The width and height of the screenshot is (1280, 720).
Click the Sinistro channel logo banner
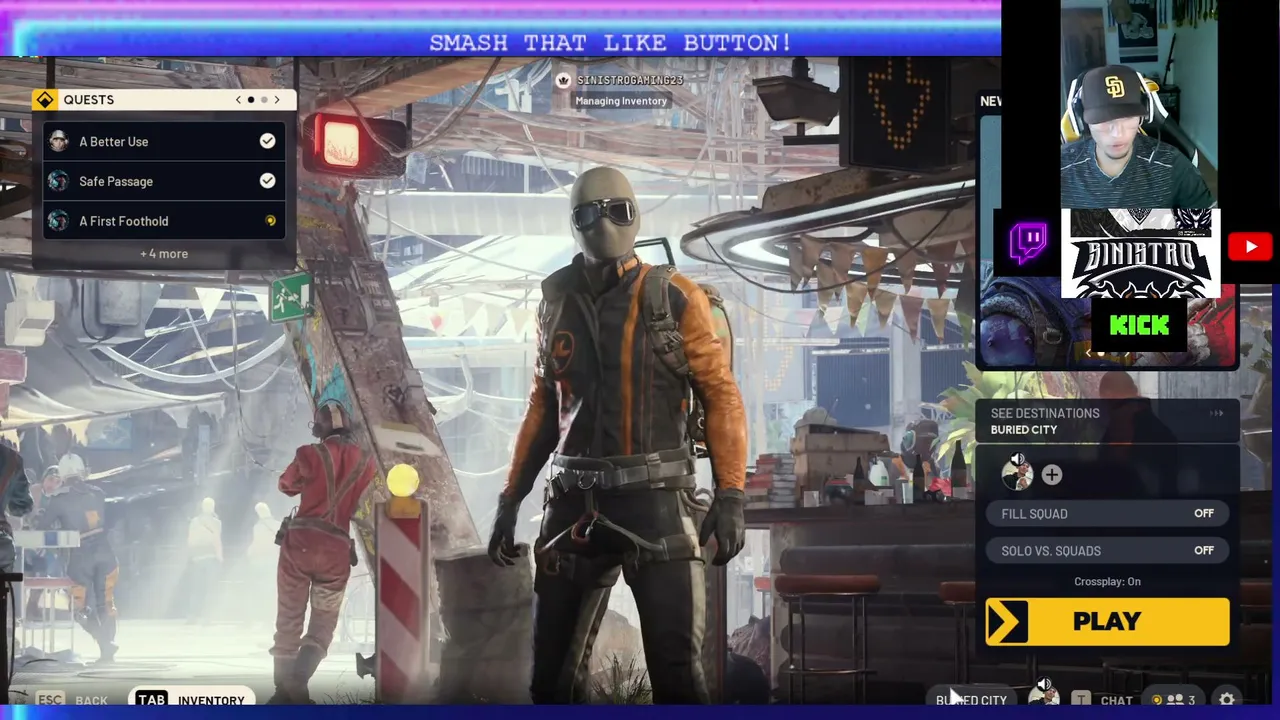tap(1140, 253)
